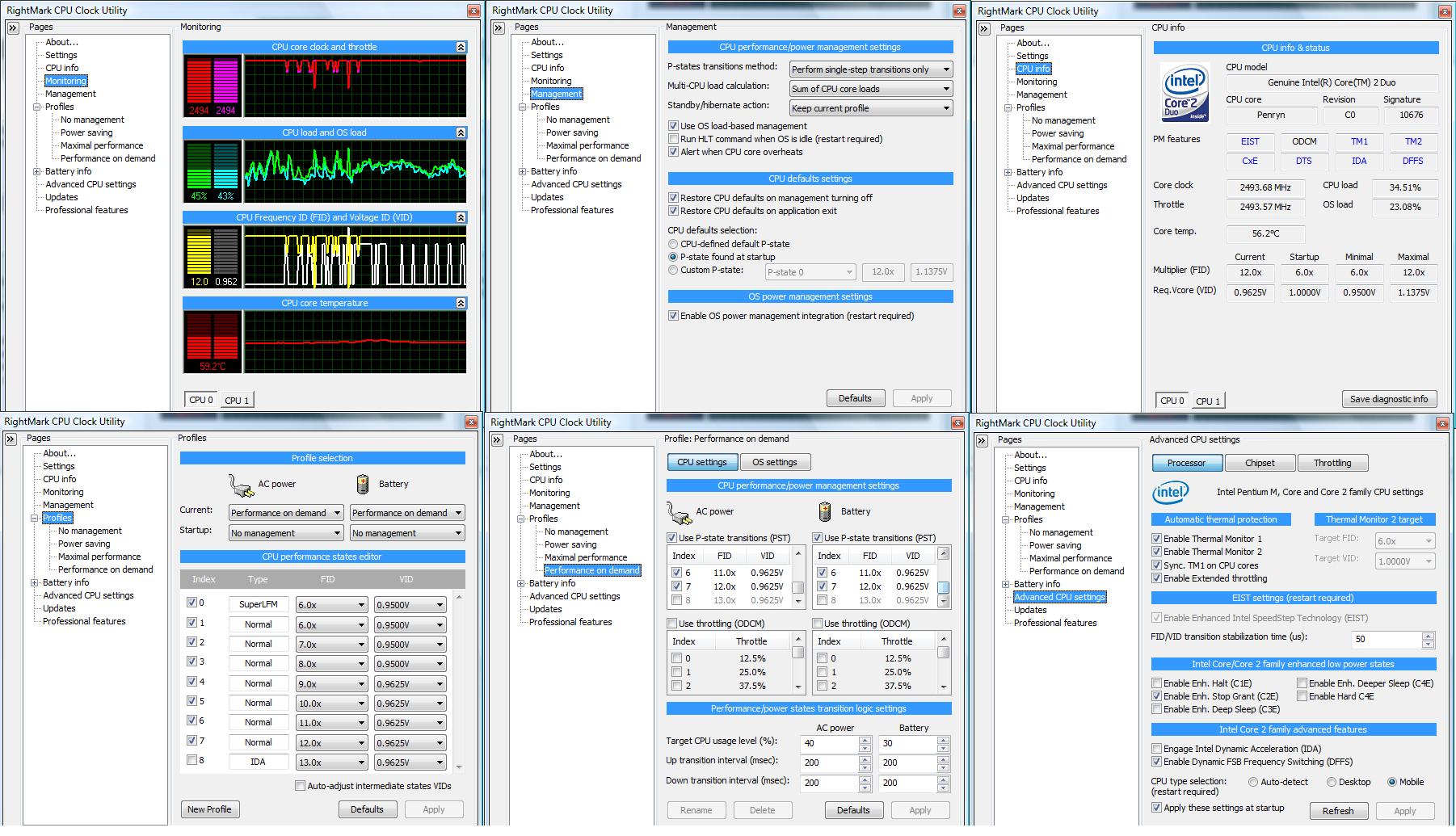Click FID/VID stabilization time field
This screenshot has width=1456, height=836.
1387,639
